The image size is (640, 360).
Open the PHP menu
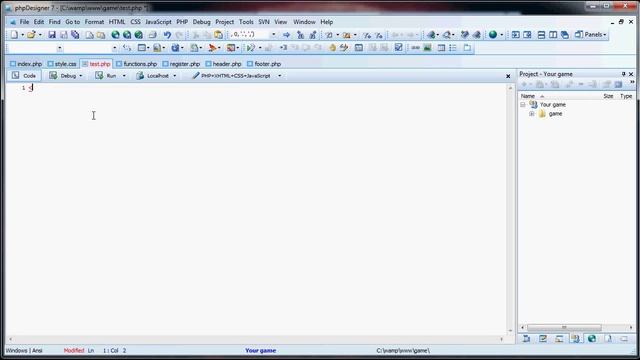(182, 22)
